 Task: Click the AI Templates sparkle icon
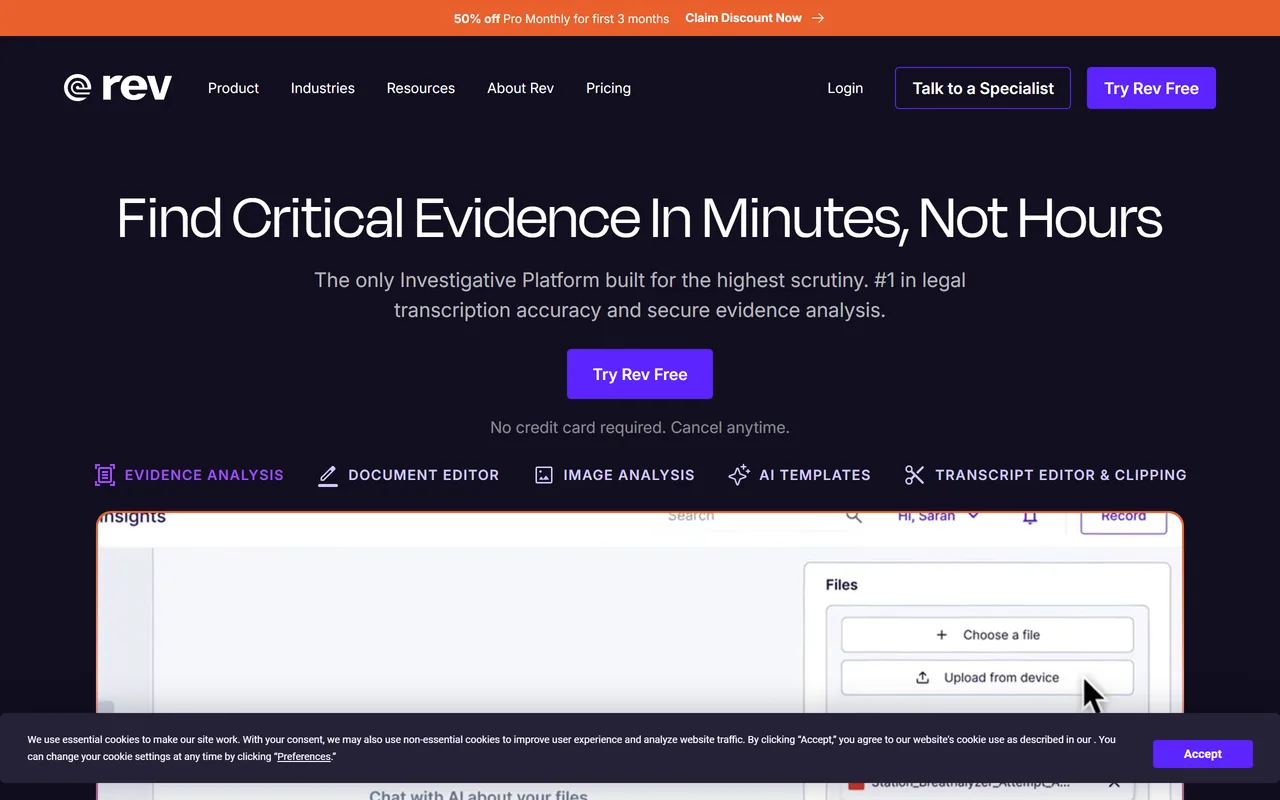click(738, 475)
